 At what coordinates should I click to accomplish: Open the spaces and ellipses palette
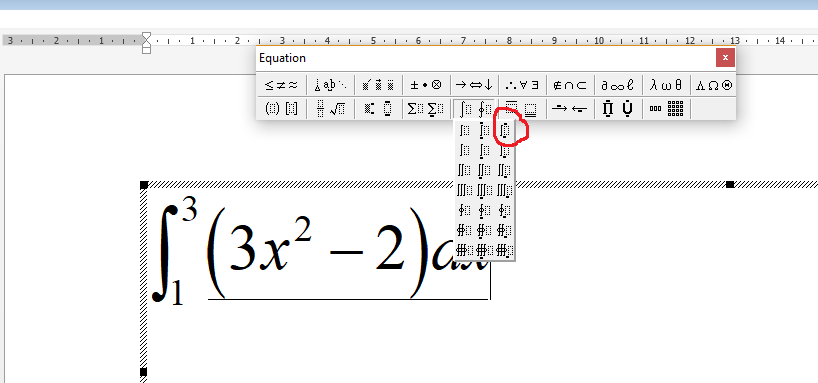click(330, 85)
